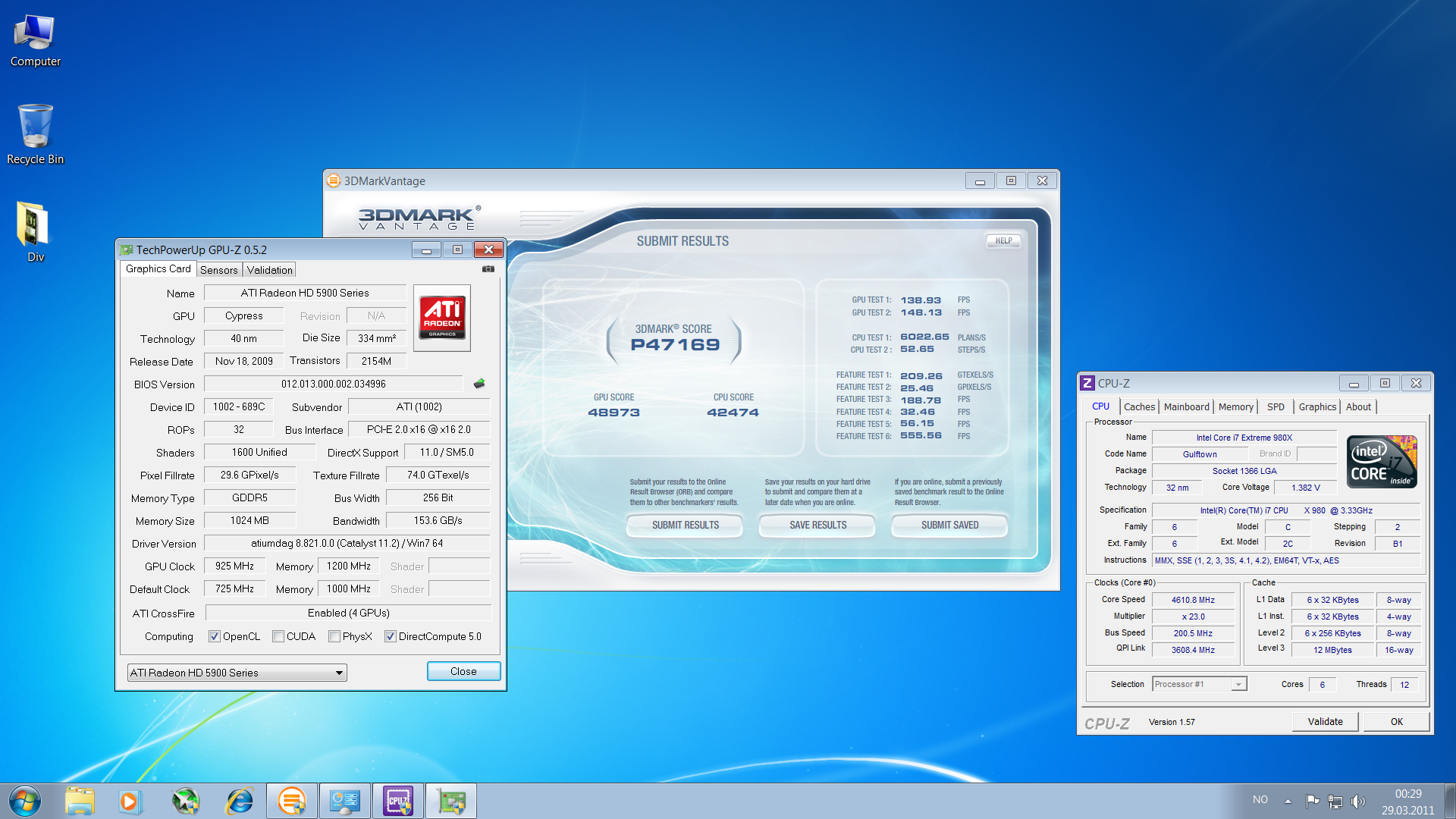1456x819 pixels.
Task: Click the GPU Clock 925 MHz value
Action: (234, 566)
